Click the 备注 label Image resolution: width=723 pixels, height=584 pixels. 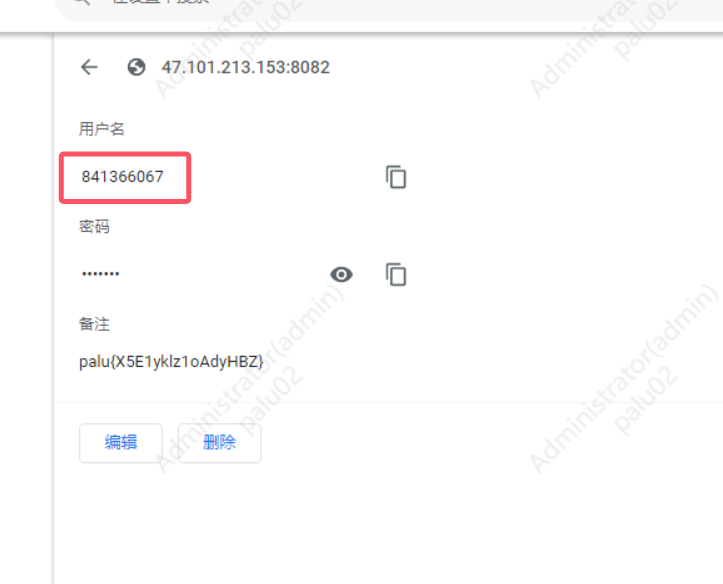pos(94,324)
